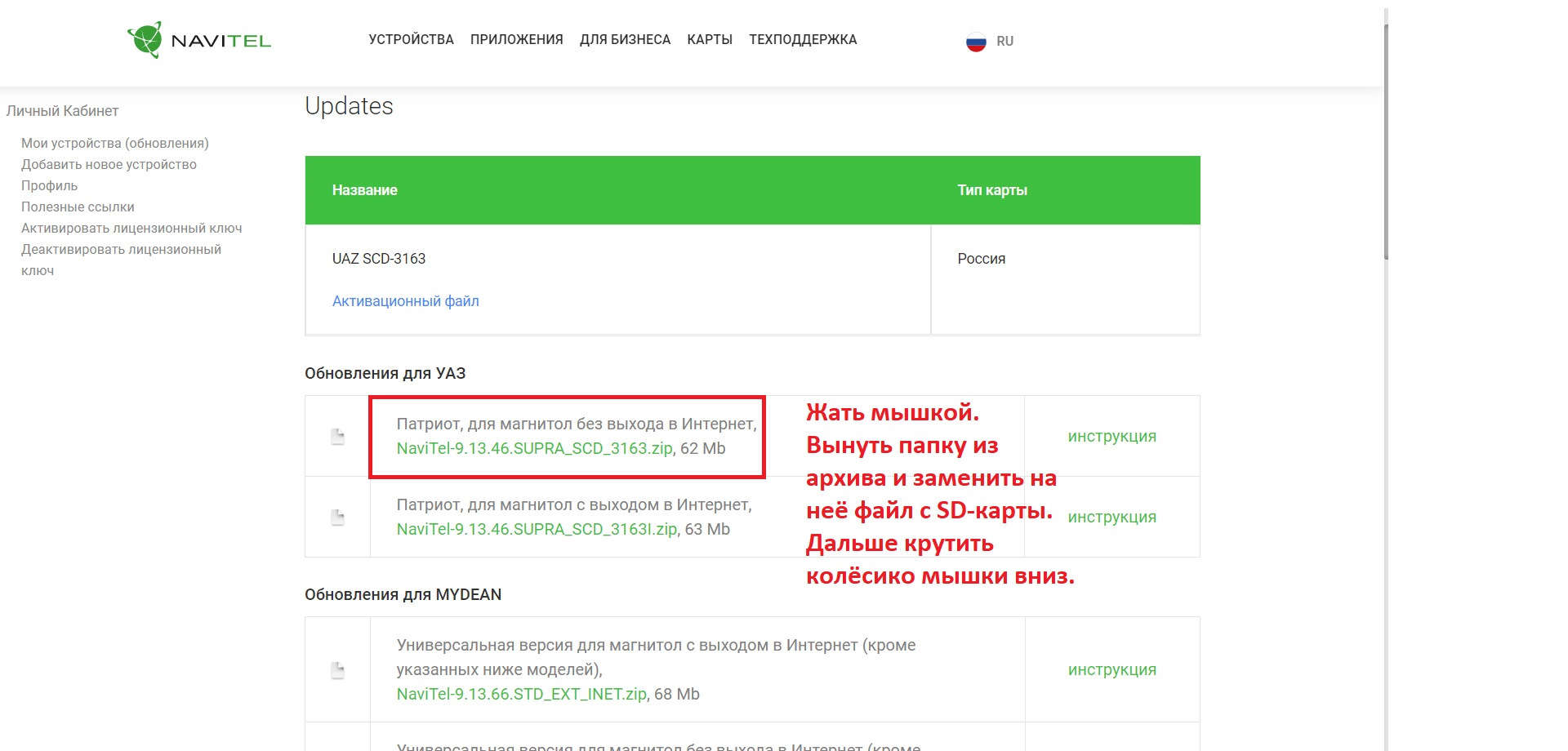Open the Профиль sidebar link
1568x751 pixels.
click(x=50, y=185)
